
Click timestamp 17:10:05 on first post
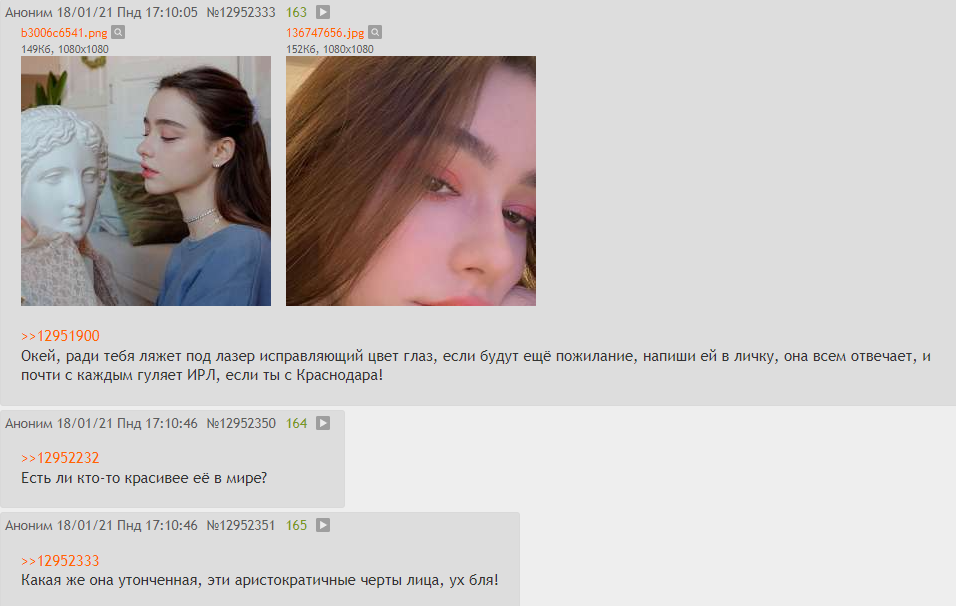[x=171, y=12]
